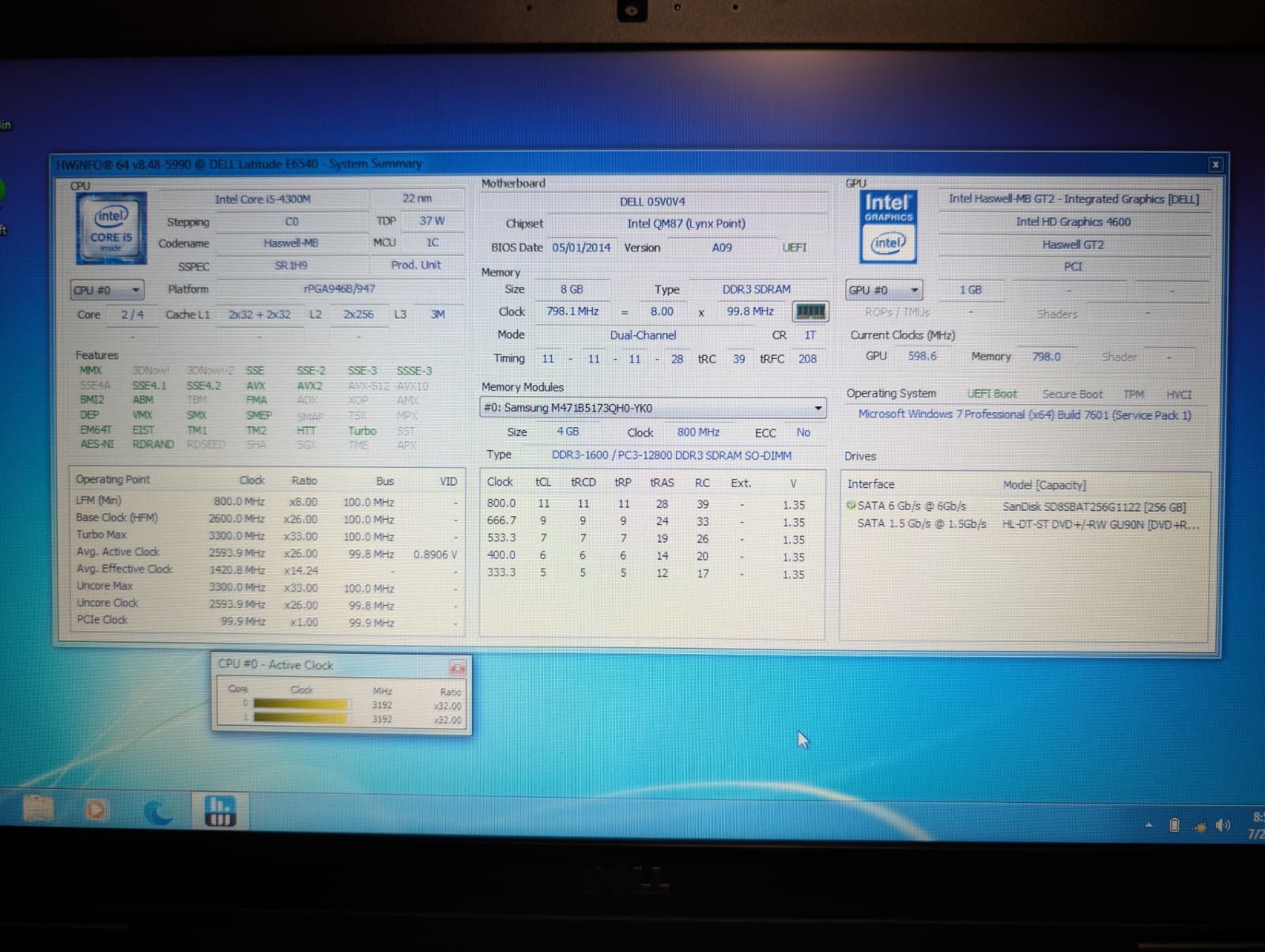Click the TPM indicator
The width and height of the screenshot is (1265, 952).
1134,394
